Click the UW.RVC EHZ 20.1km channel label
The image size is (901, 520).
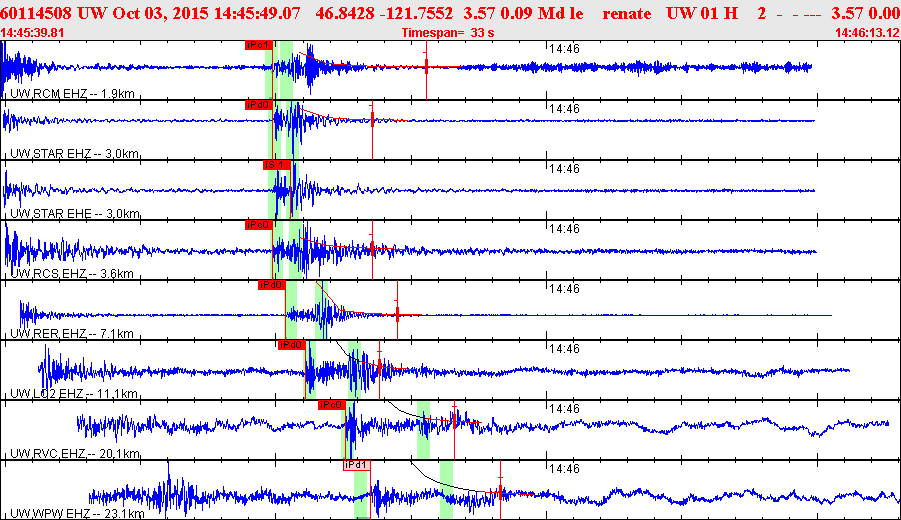tap(74, 454)
